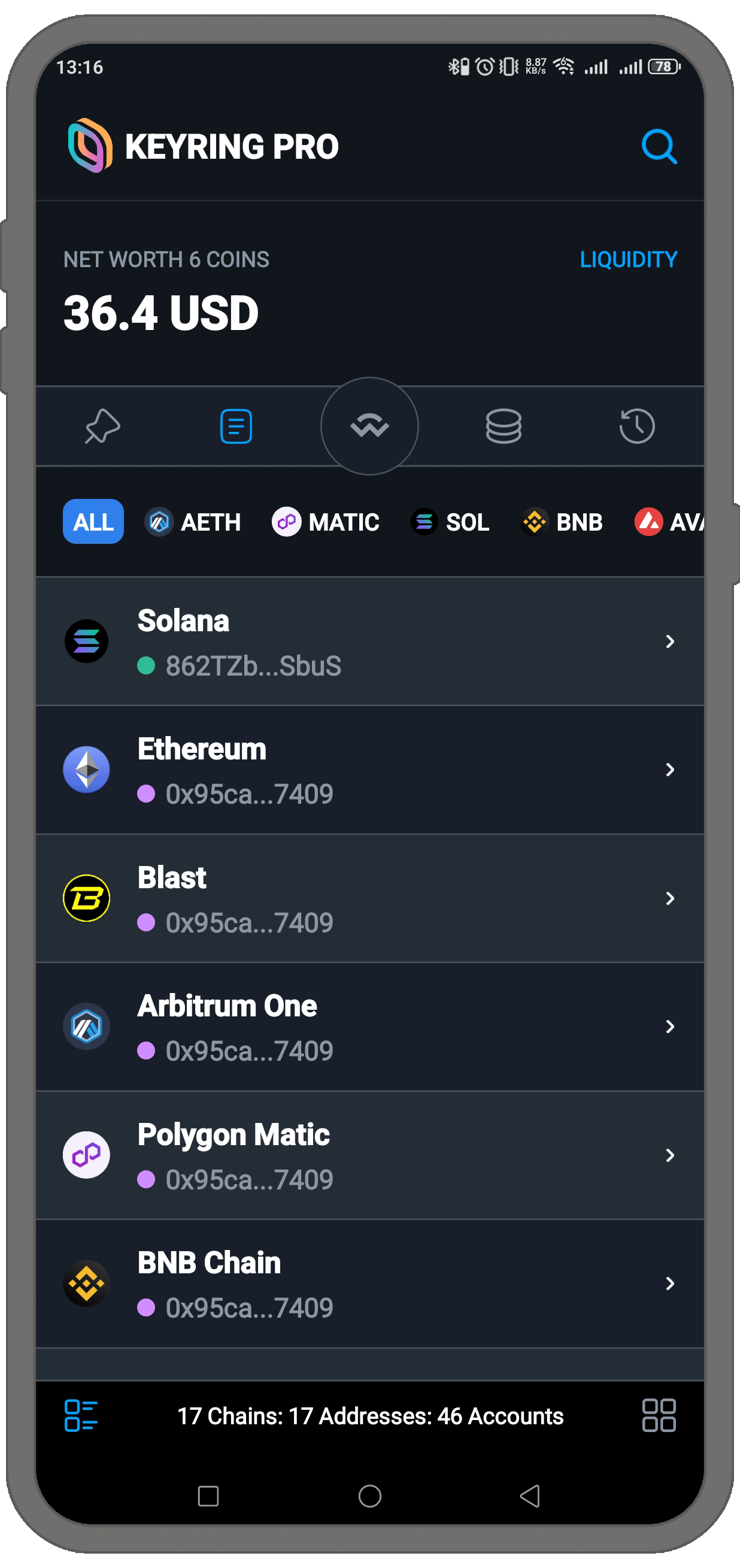
Task: Open WalletConnect center button
Action: [369, 426]
